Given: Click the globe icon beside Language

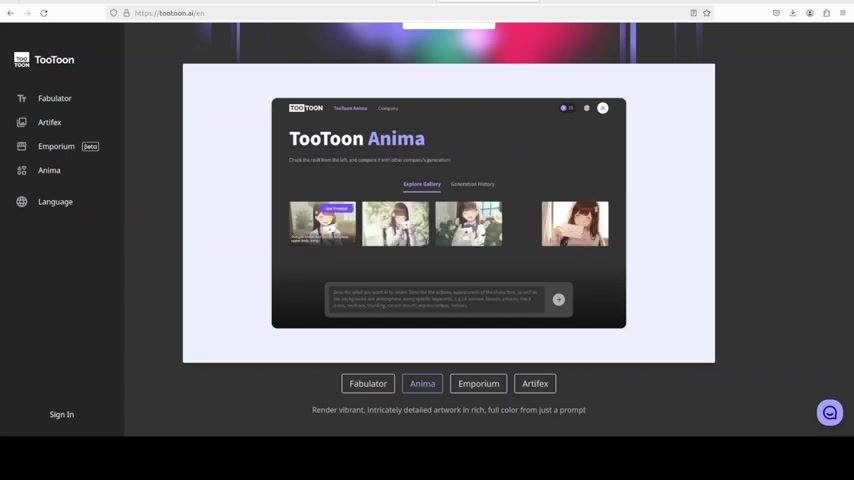Looking at the screenshot, I should 22,202.
